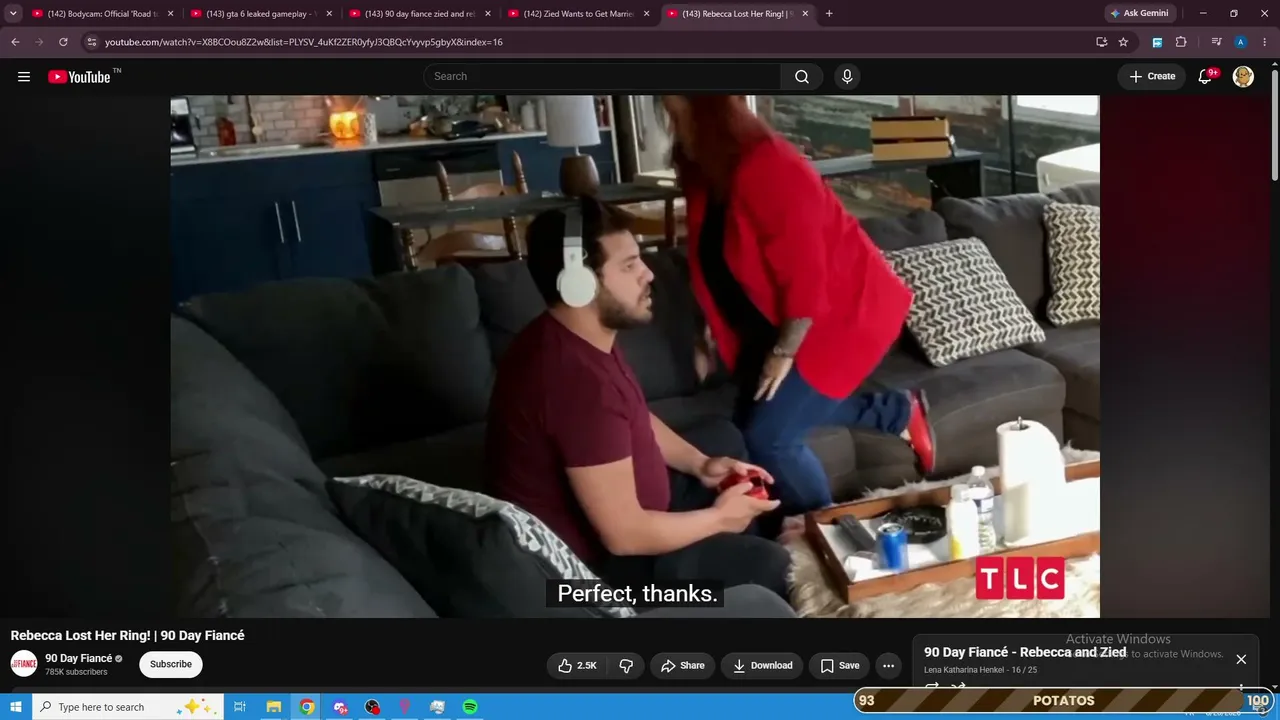The image size is (1280, 720).
Task: Expand the tab search dropdown arrow
Action: click(x=13, y=14)
